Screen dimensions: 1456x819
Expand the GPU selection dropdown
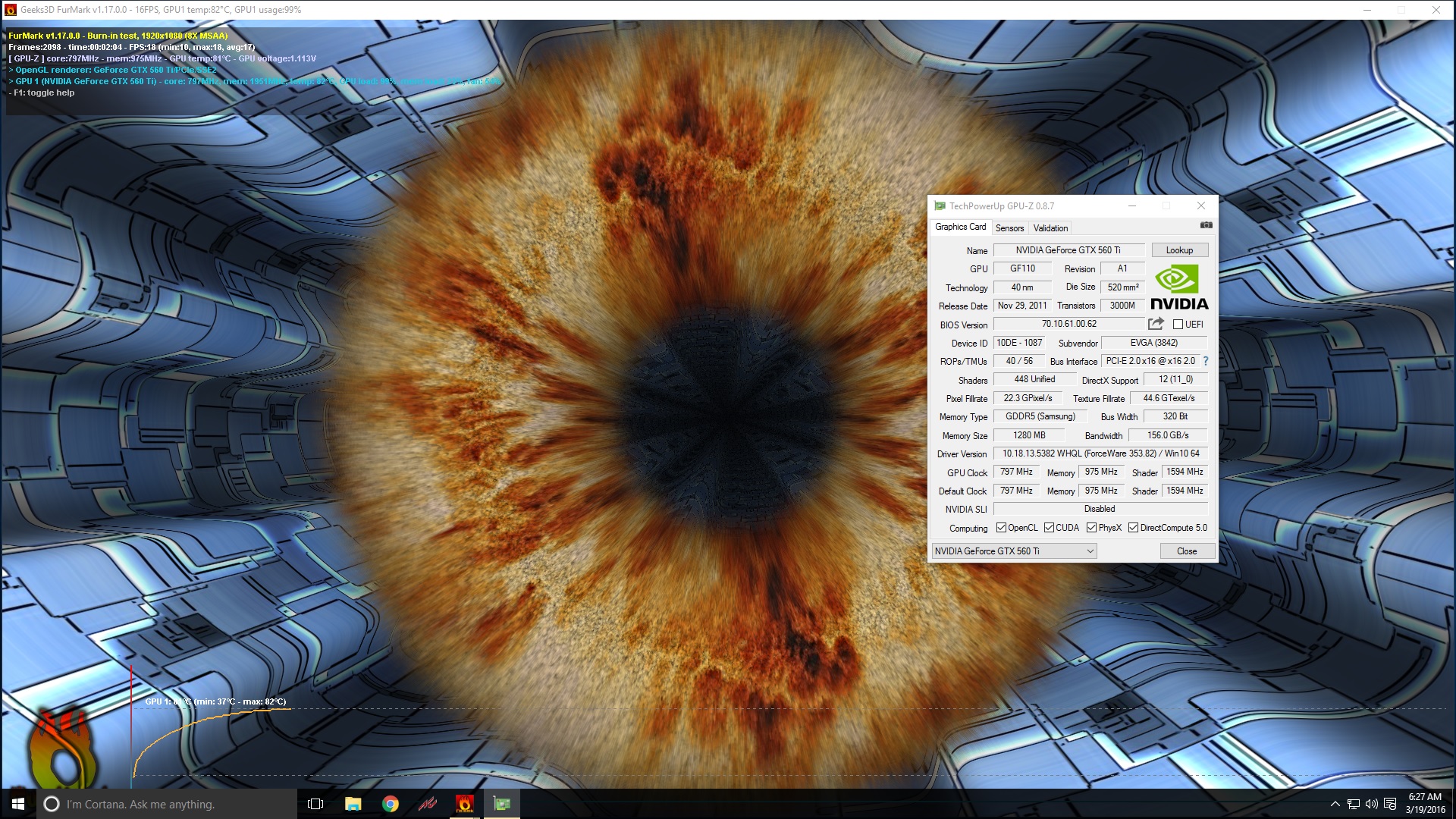[1090, 551]
